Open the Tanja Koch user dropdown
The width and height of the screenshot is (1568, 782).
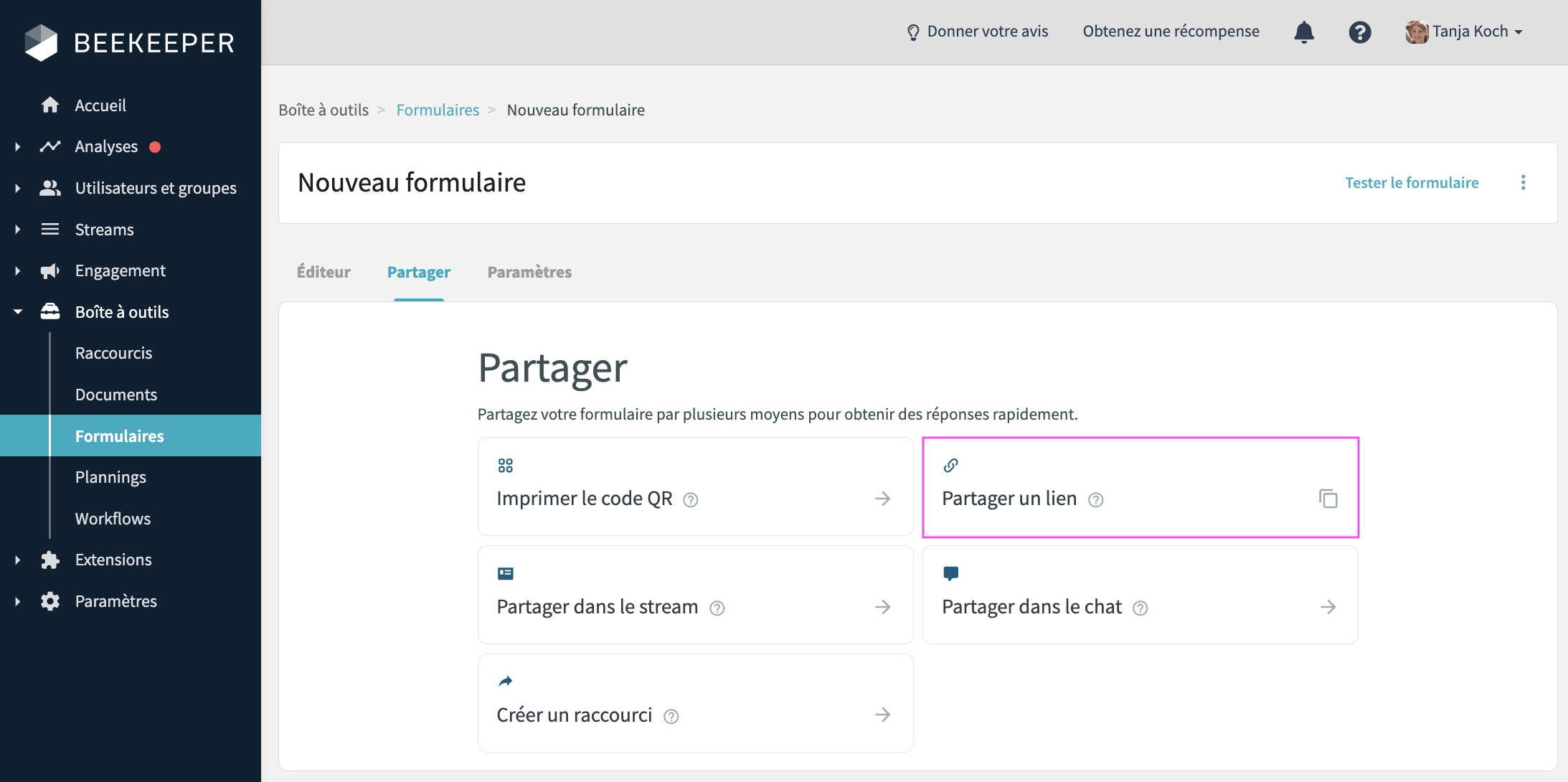tap(1464, 32)
